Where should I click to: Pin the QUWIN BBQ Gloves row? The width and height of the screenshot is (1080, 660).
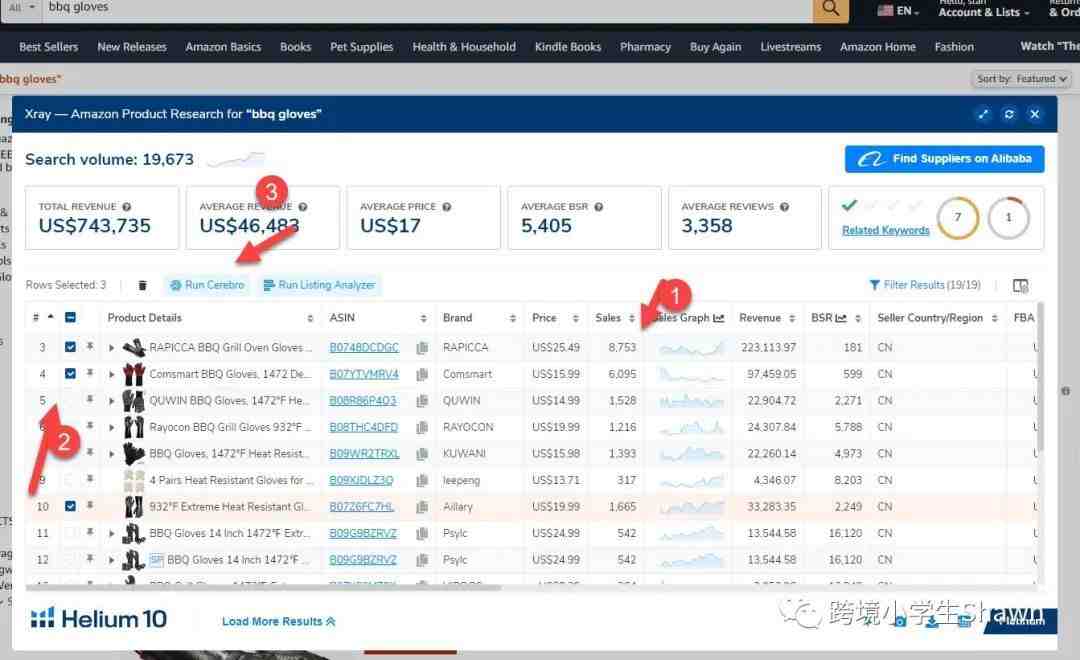click(90, 400)
